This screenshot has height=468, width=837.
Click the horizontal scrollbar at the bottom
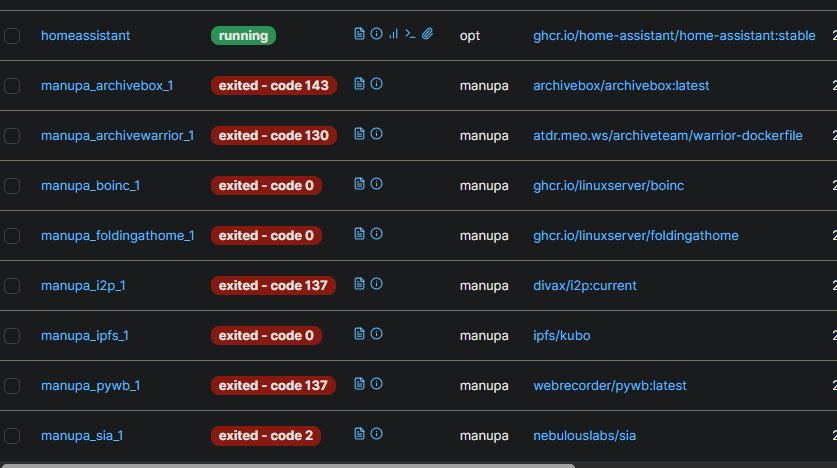click(x=288, y=466)
